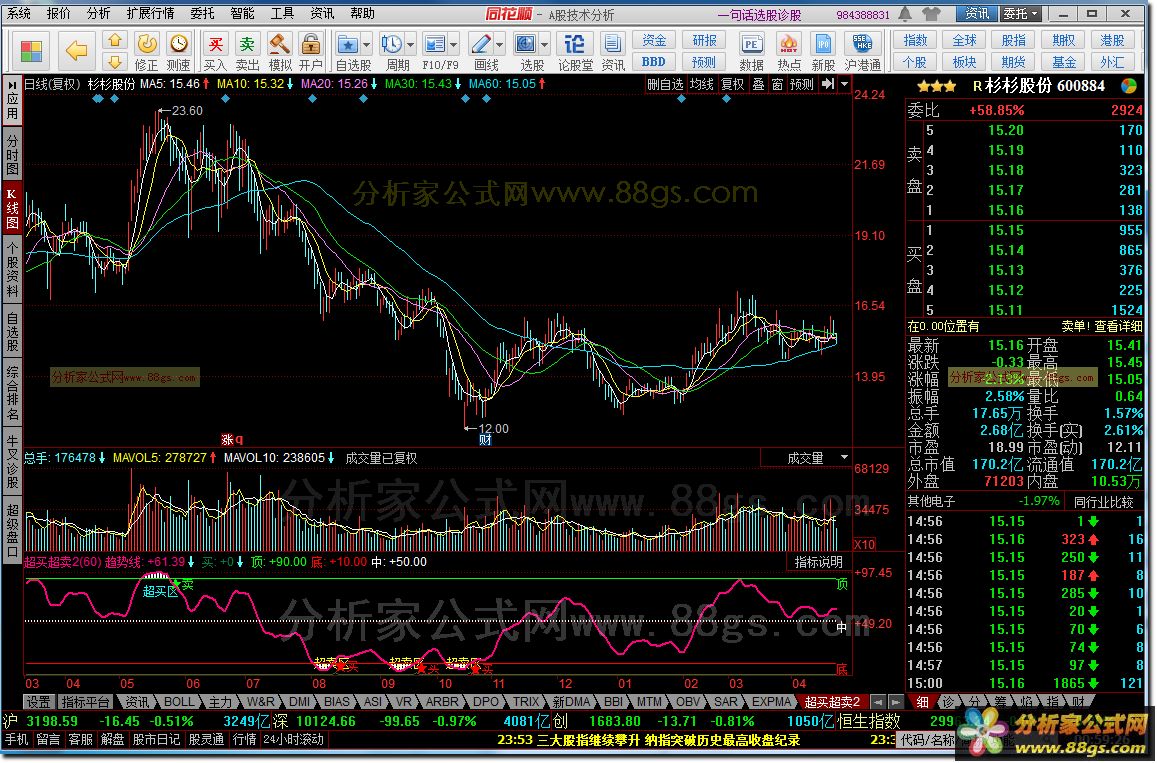Click the 删自选 remove from watchlist button
Screen dimensions: 1157x763
click(x=665, y=84)
